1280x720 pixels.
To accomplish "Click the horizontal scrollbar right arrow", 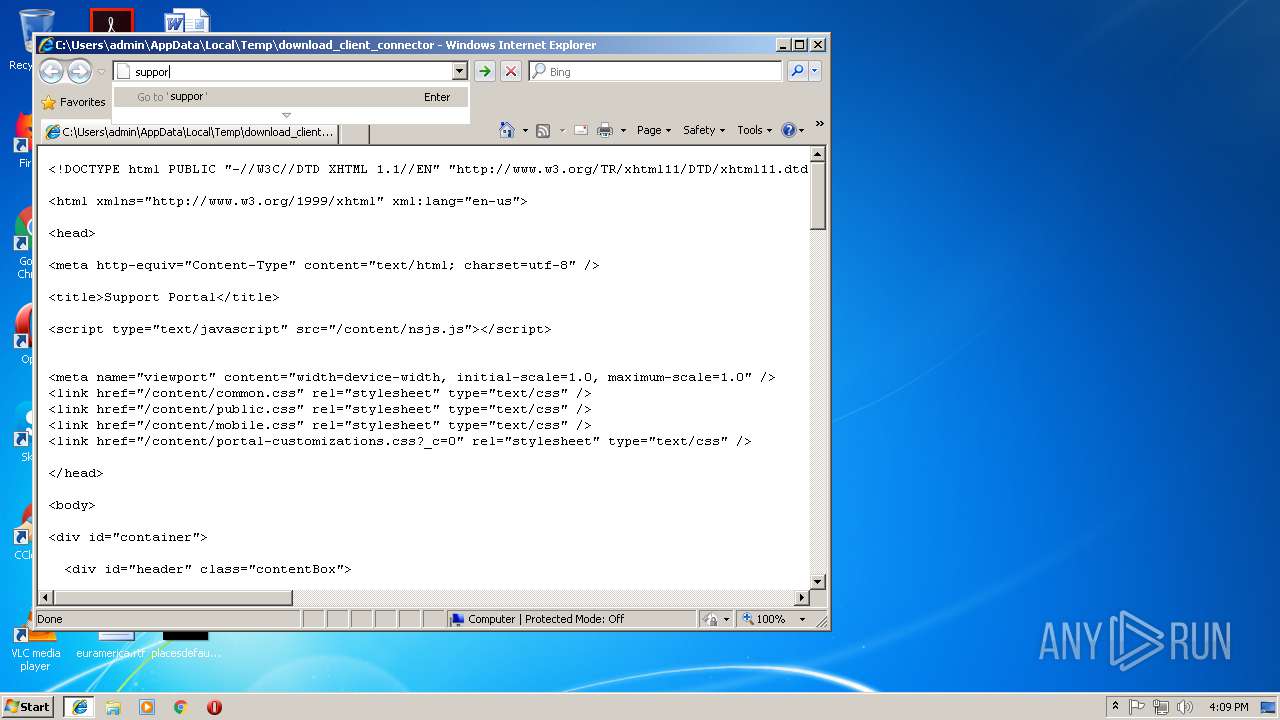I will tap(801, 598).
